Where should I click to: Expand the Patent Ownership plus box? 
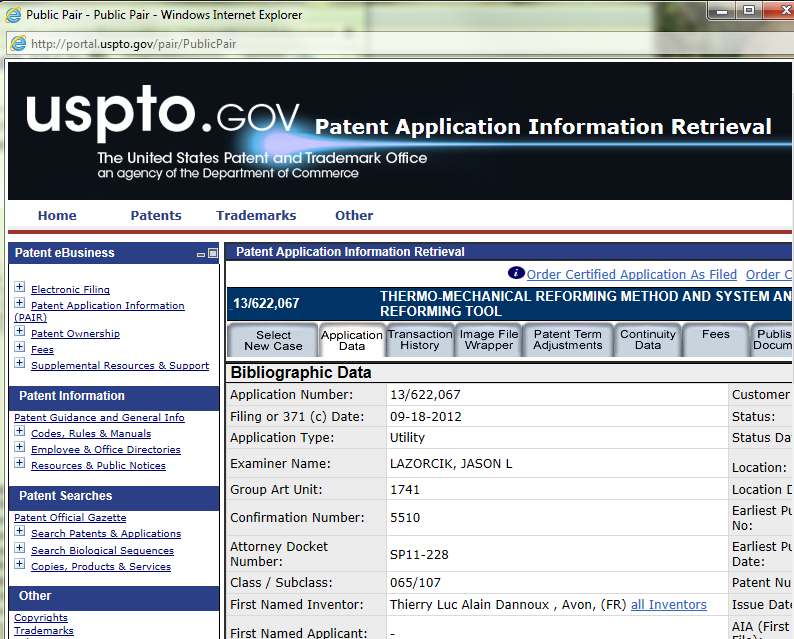pos(19,331)
